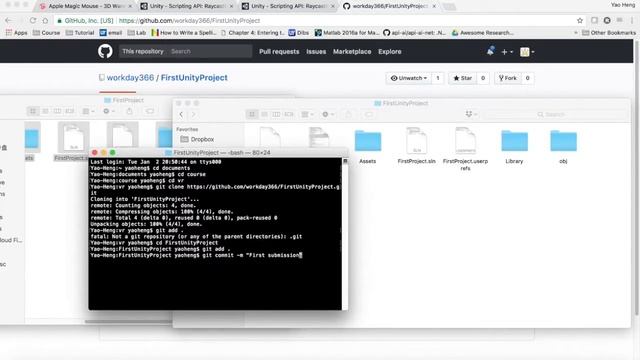Switch back Finder window to icon view
Viewport: 640px width, 360px height.
coord(33,111)
